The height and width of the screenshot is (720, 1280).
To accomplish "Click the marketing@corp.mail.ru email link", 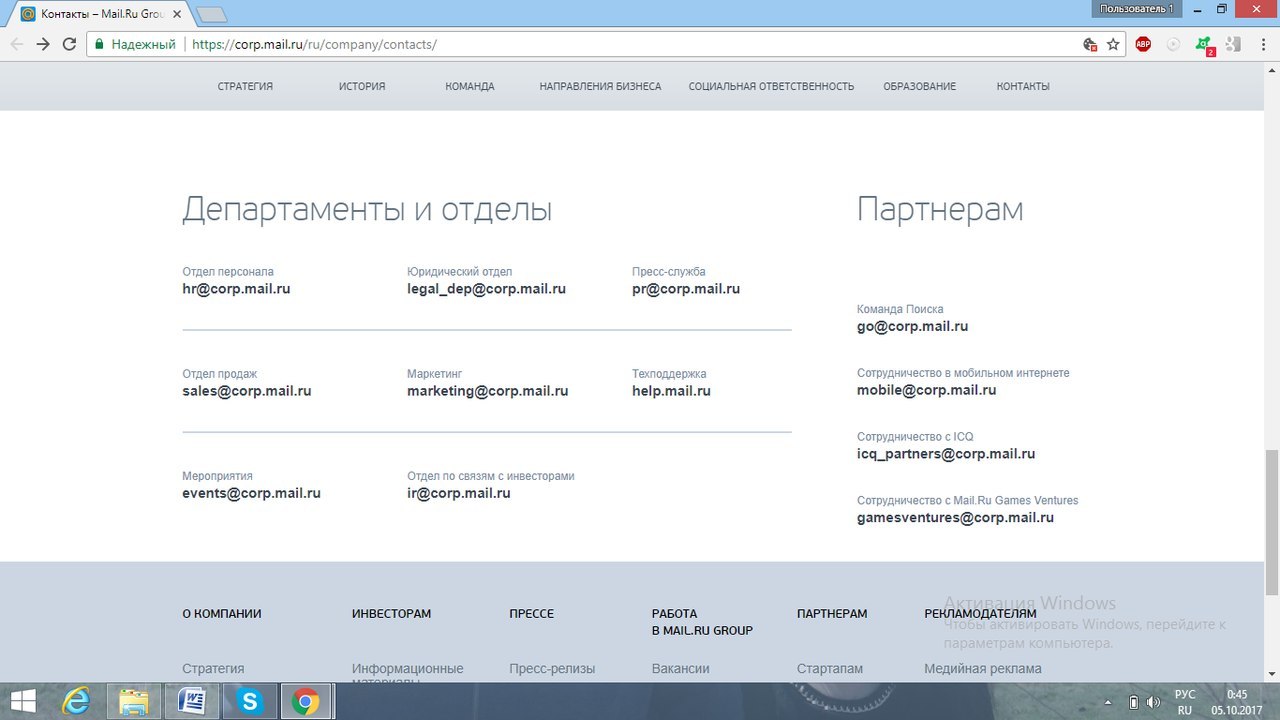I will pos(488,391).
